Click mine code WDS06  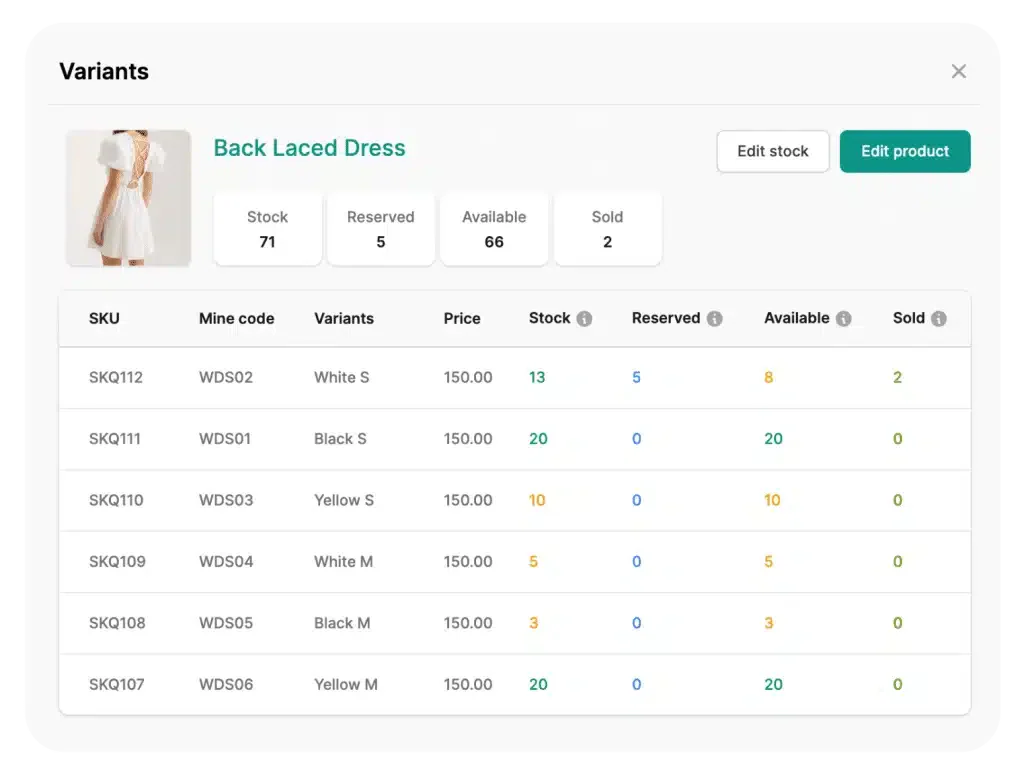click(x=226, y=685)
